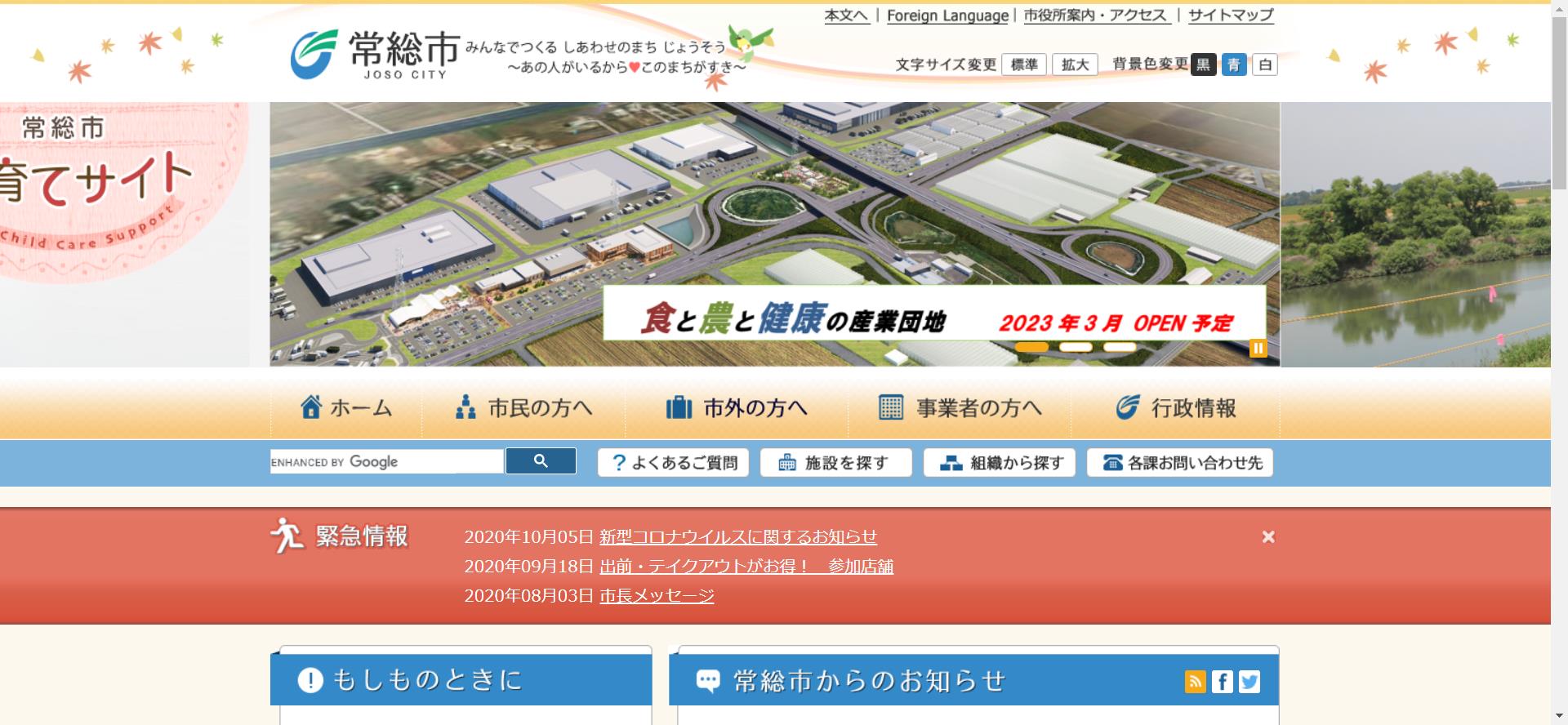Click 組織から探す button

pyautogui.click(x=1000, y=463)
